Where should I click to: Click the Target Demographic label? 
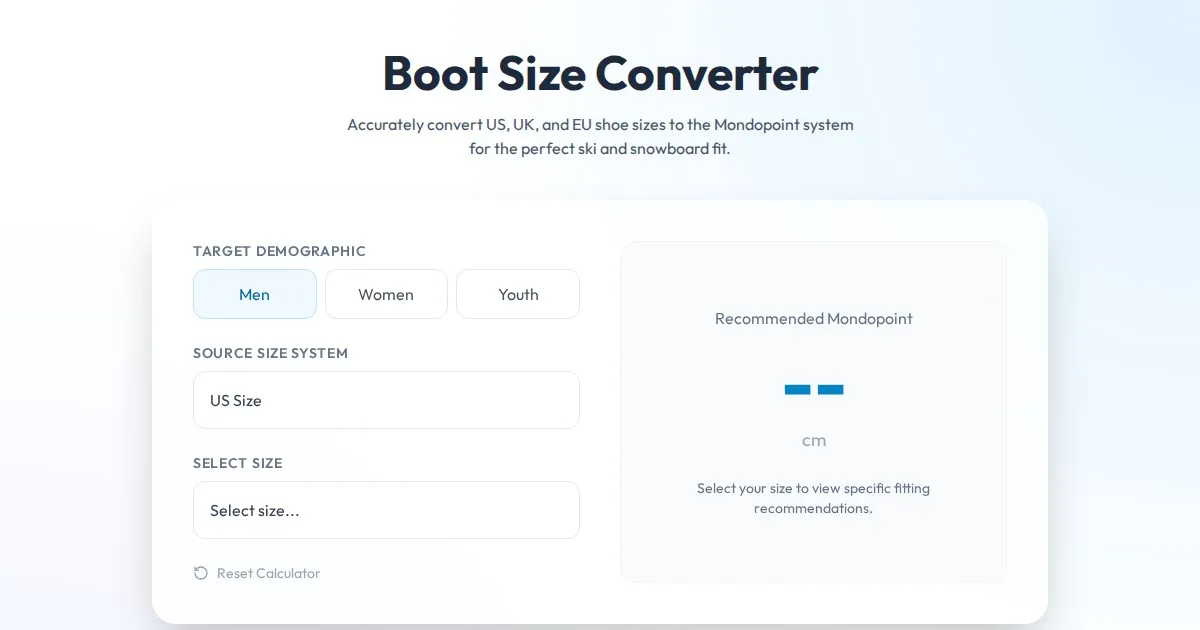click(279, 251)
